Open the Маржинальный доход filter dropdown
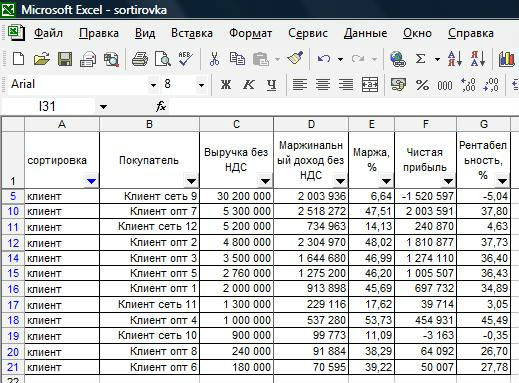This screenshot has width=519, height=383. point(340,181)
